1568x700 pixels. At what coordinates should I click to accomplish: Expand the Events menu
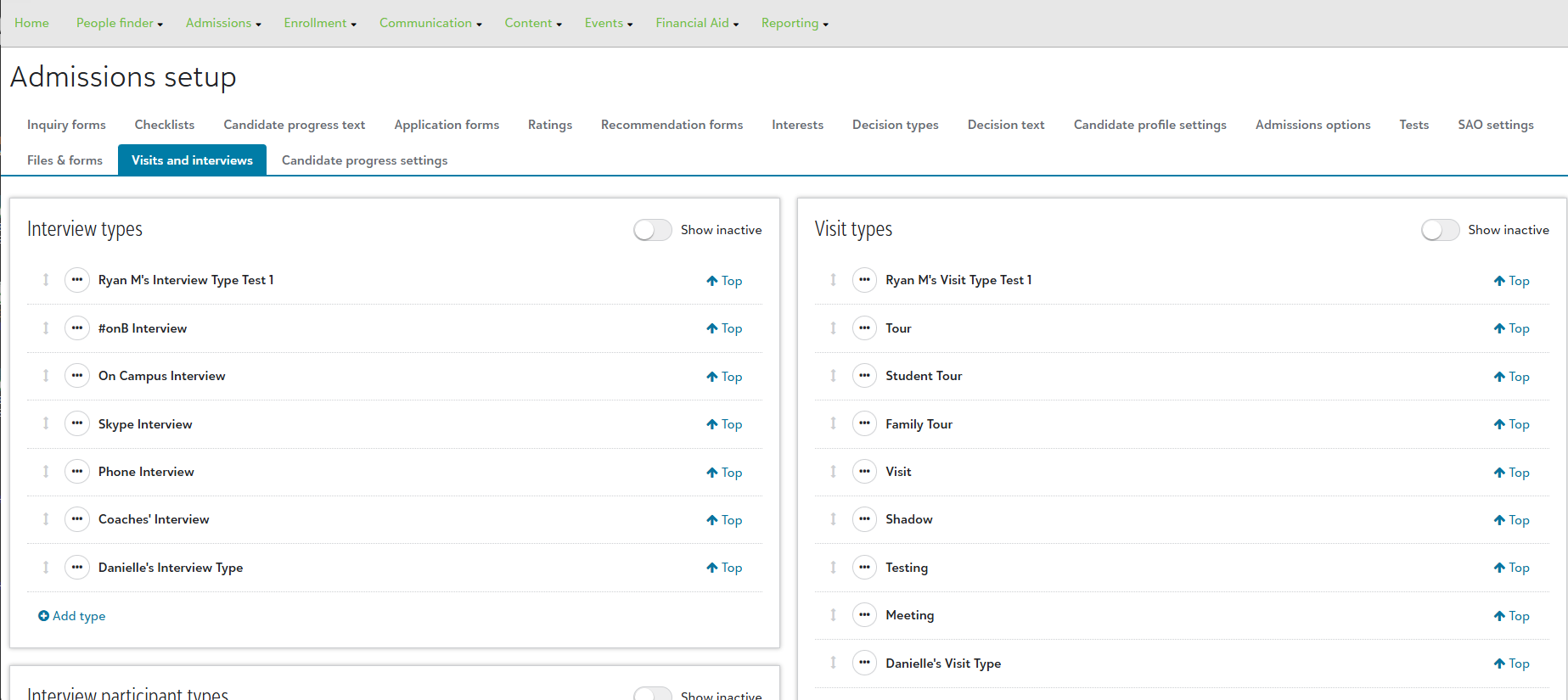pos(609,23)
